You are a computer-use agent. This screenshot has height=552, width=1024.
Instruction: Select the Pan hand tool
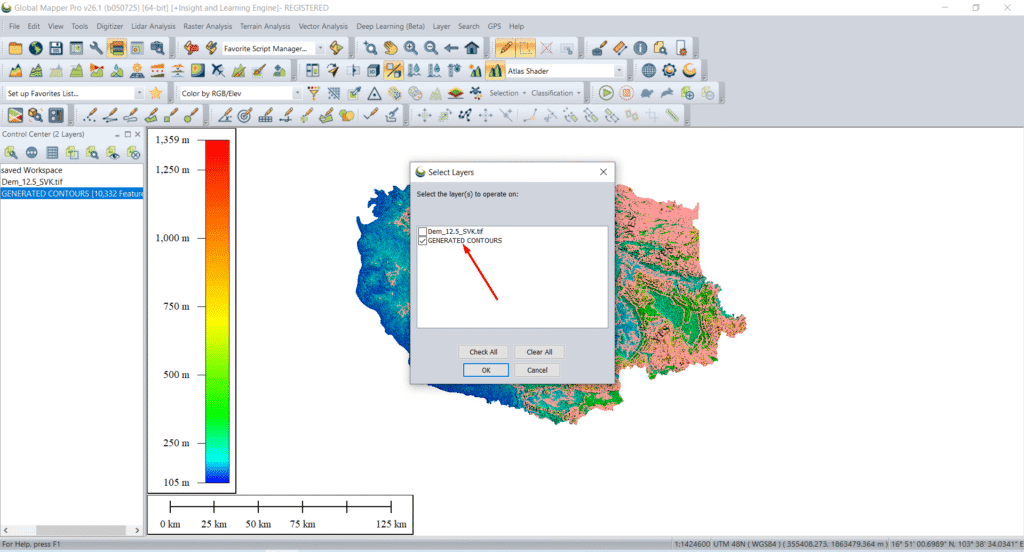click(x=391, y=48)
